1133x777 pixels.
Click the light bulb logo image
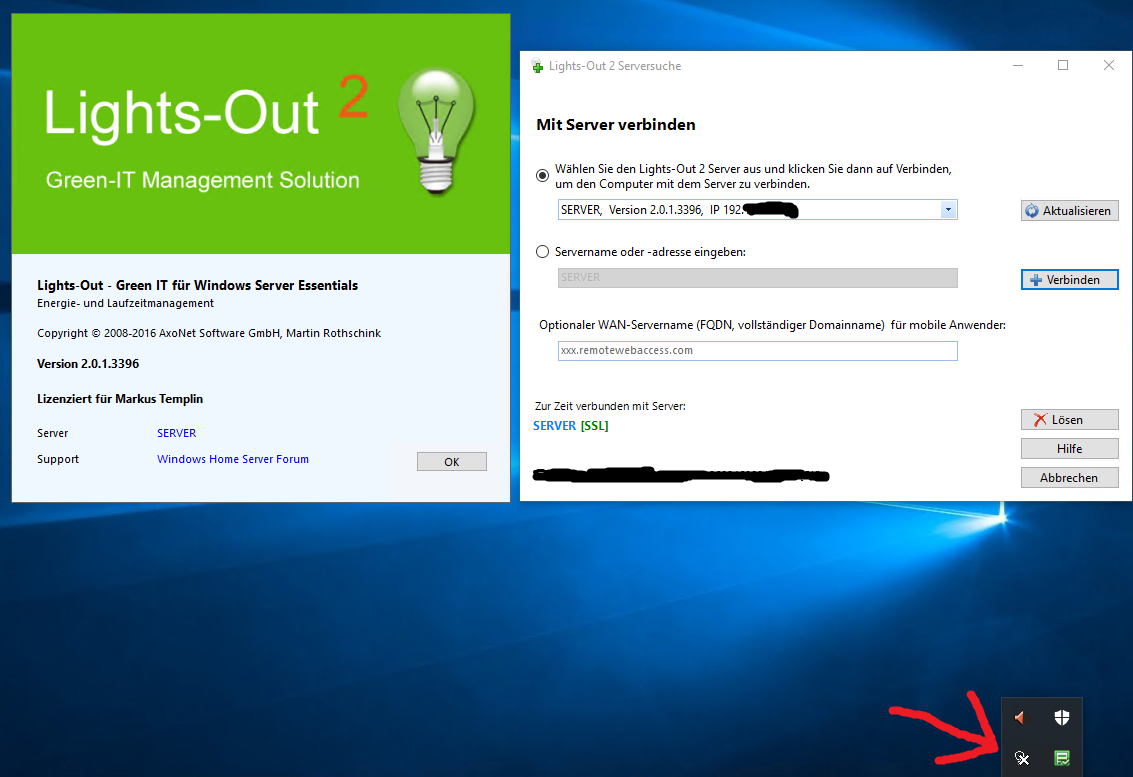coord(436,130)
